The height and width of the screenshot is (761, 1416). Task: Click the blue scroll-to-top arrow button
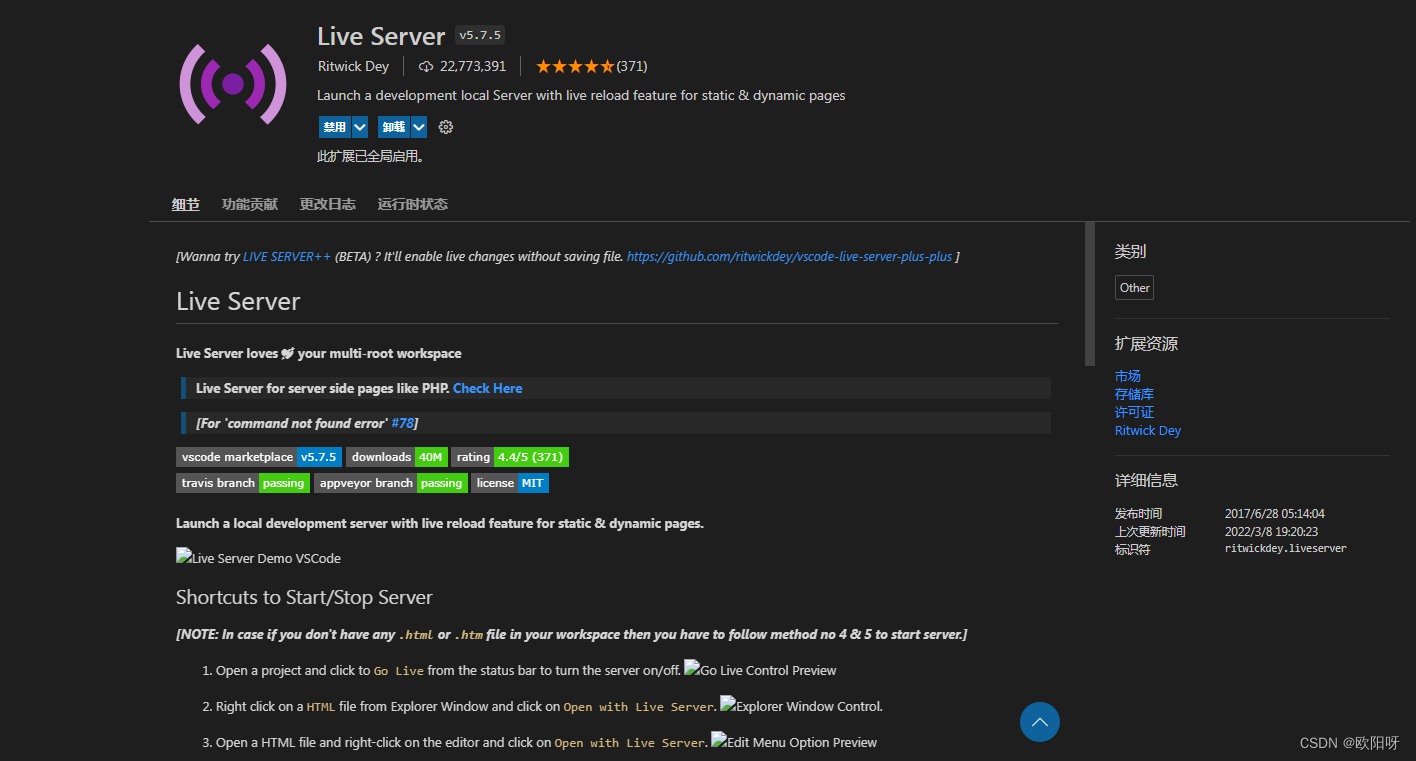1040,722
